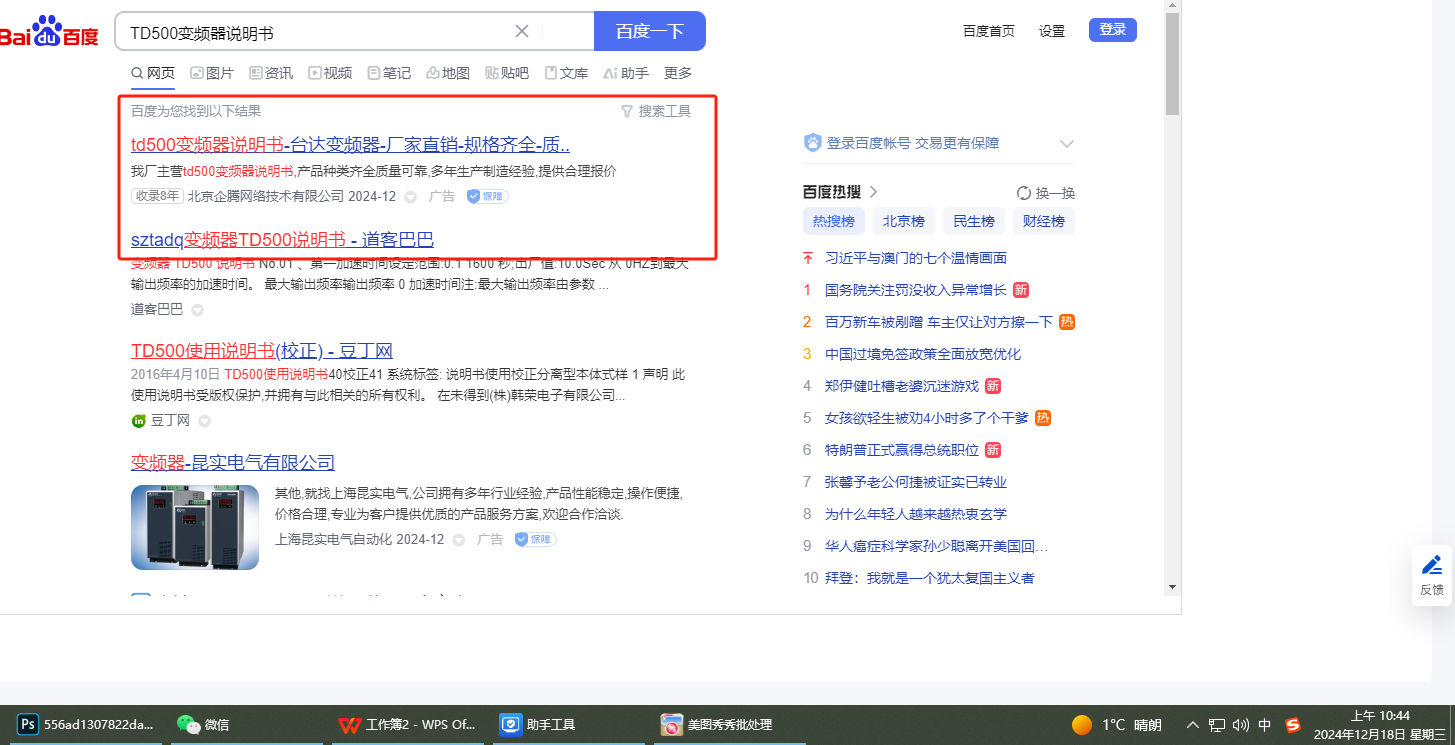Switch to the 文库 tab
1455x745 pixels.
(x=566, y=73)
